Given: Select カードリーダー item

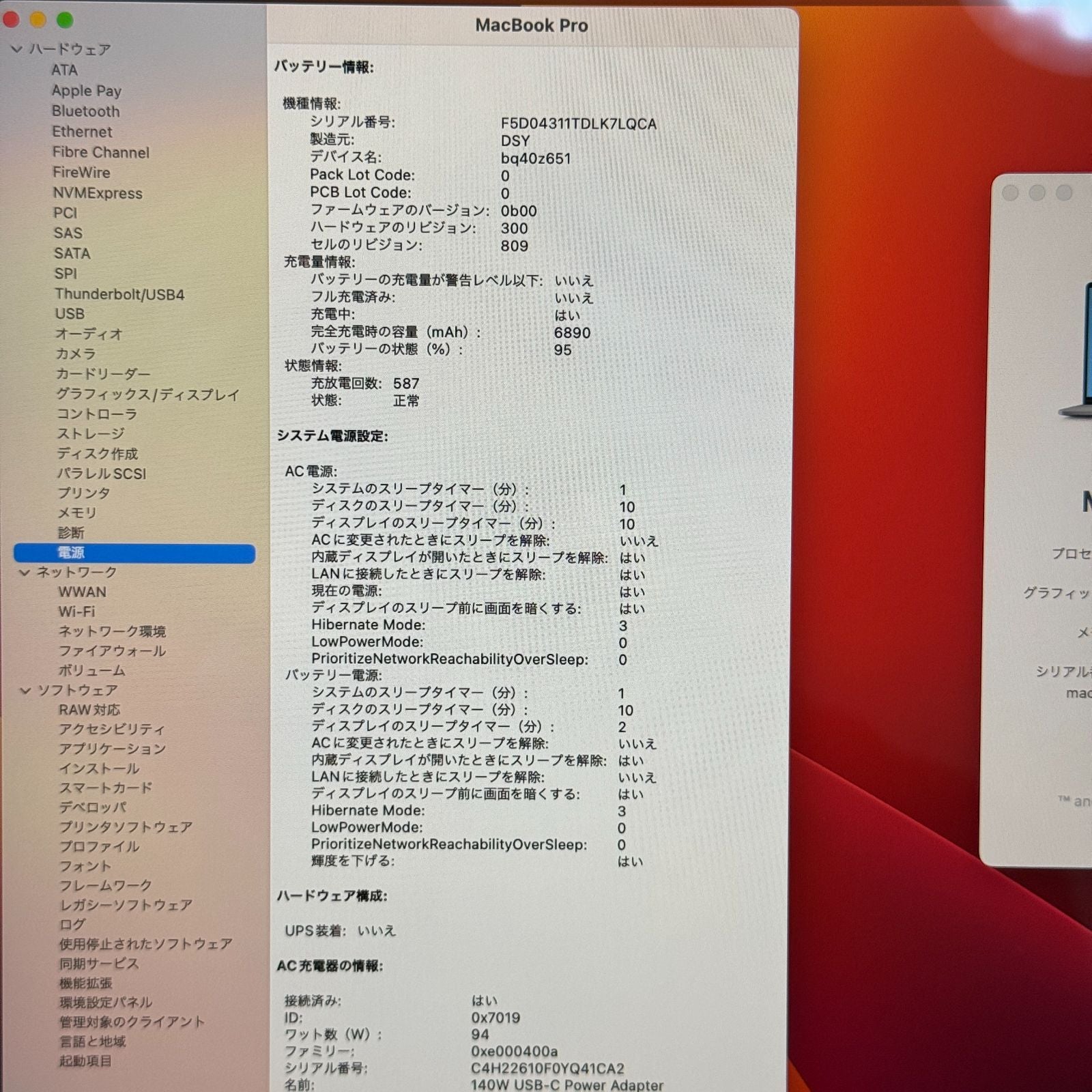Looking at the screenshot, I should pyautogui.click(x=102, y=373).
